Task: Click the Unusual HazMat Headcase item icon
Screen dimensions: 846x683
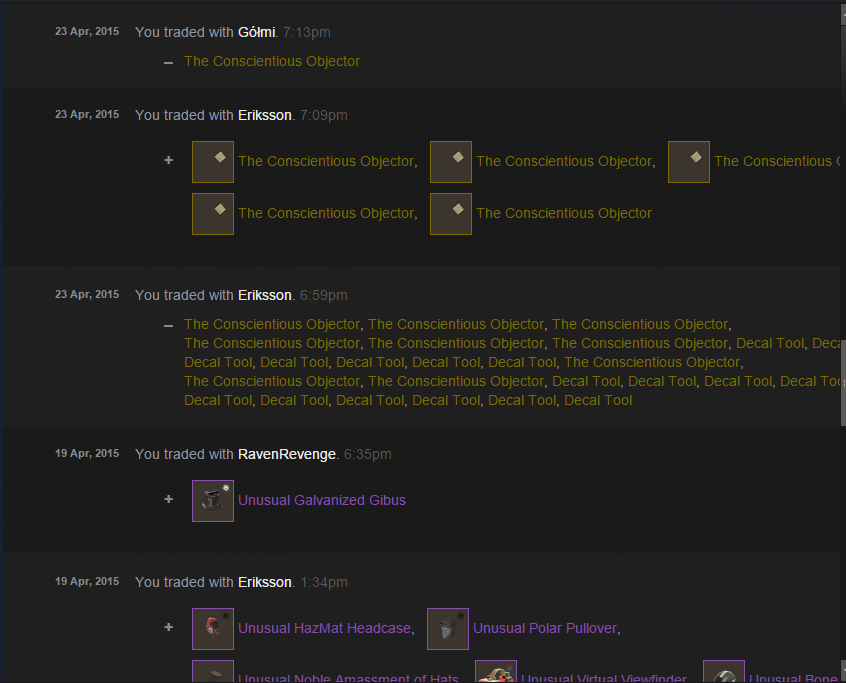Action: click(213, 629)
